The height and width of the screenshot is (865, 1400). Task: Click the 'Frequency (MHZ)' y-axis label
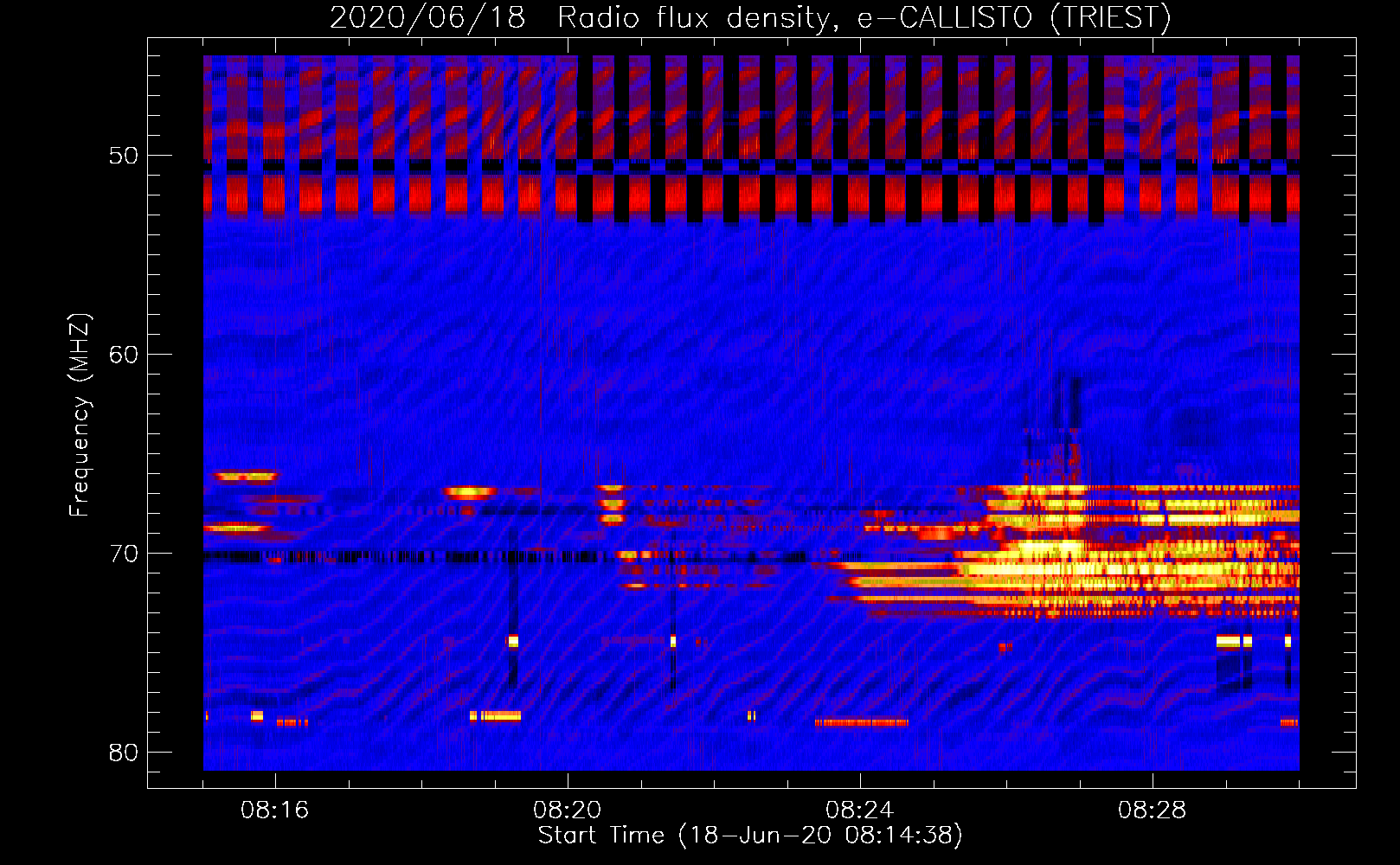pos(80,415)
